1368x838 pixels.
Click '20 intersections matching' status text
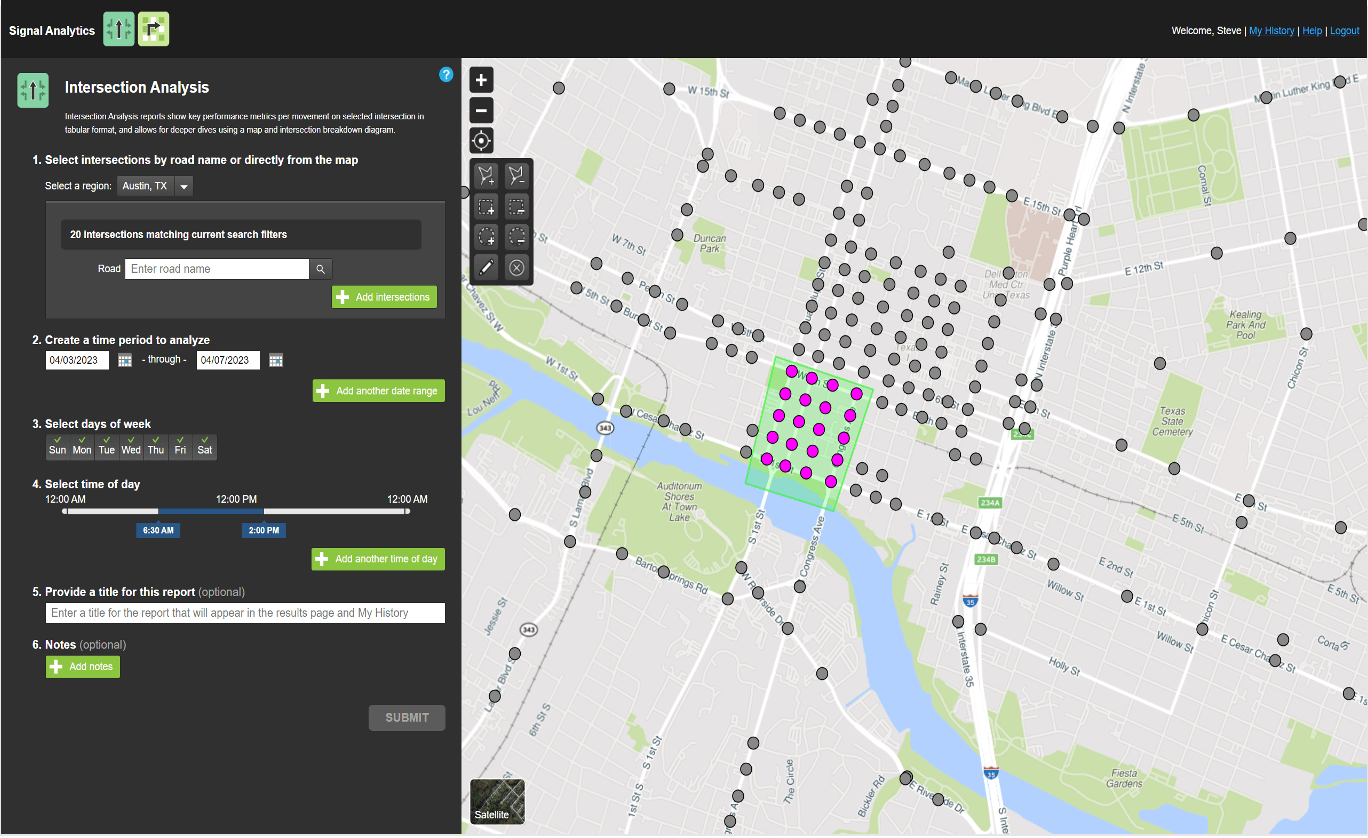[179, 235]
